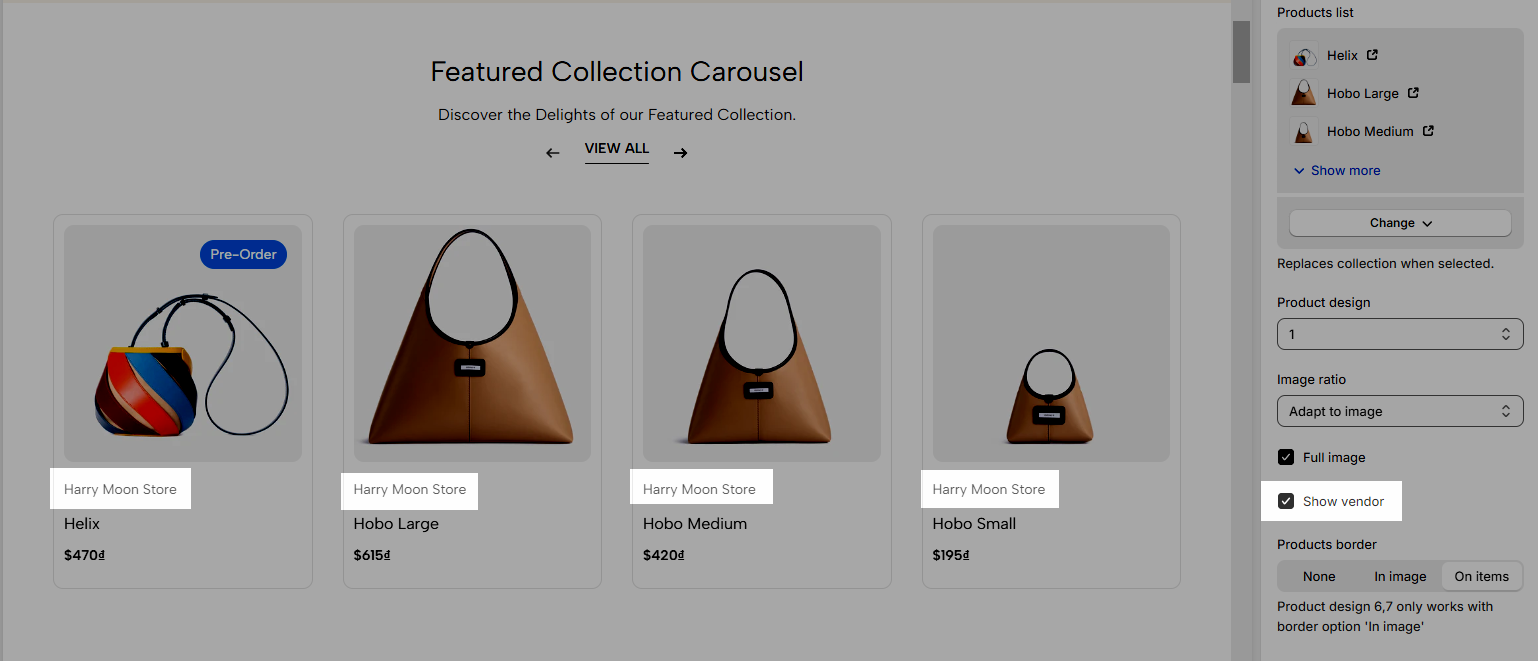Click the Change button
This screenshot has height=661, width=1538.
pyautogui.click(x=1400, y=223)
